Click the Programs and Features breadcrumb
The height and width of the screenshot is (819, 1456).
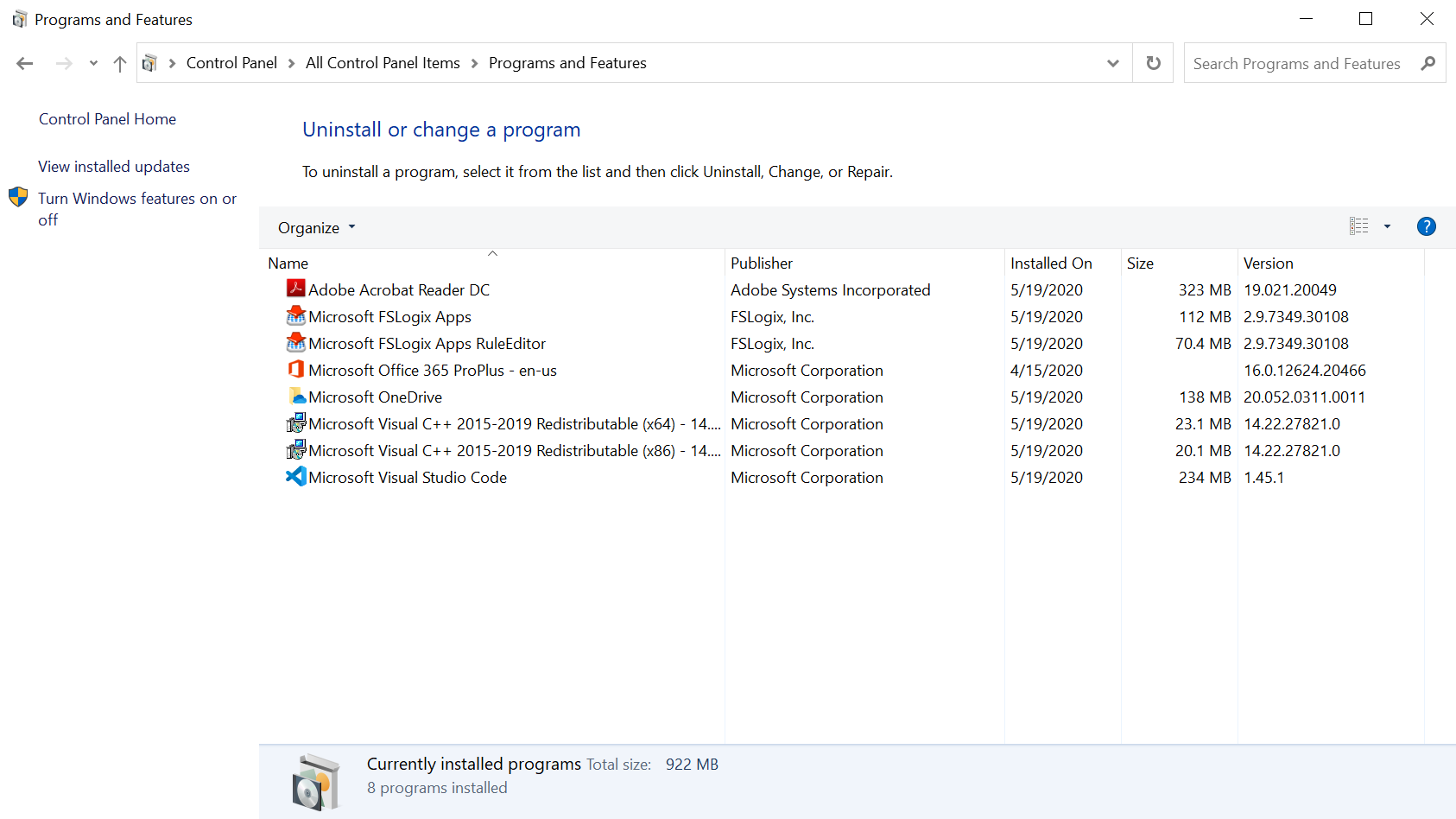pos(567,63)
